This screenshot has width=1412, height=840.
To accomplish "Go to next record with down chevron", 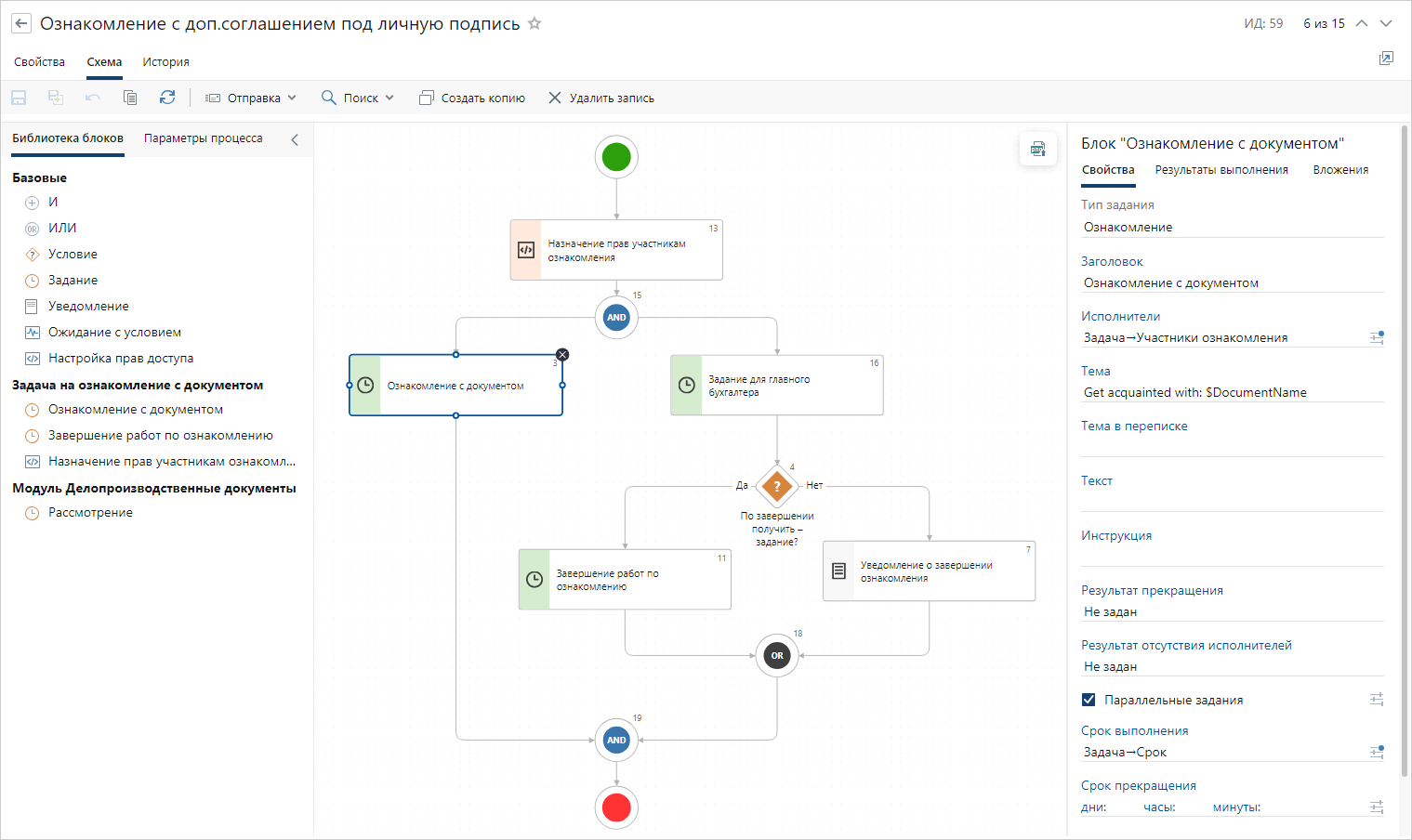I will coord(1386,23).
